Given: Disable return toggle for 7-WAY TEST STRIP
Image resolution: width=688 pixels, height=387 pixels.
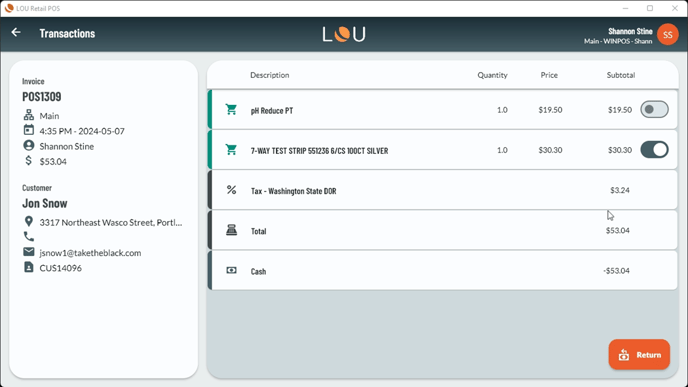Looking at the screenshot, I should [x=654, y=150].
